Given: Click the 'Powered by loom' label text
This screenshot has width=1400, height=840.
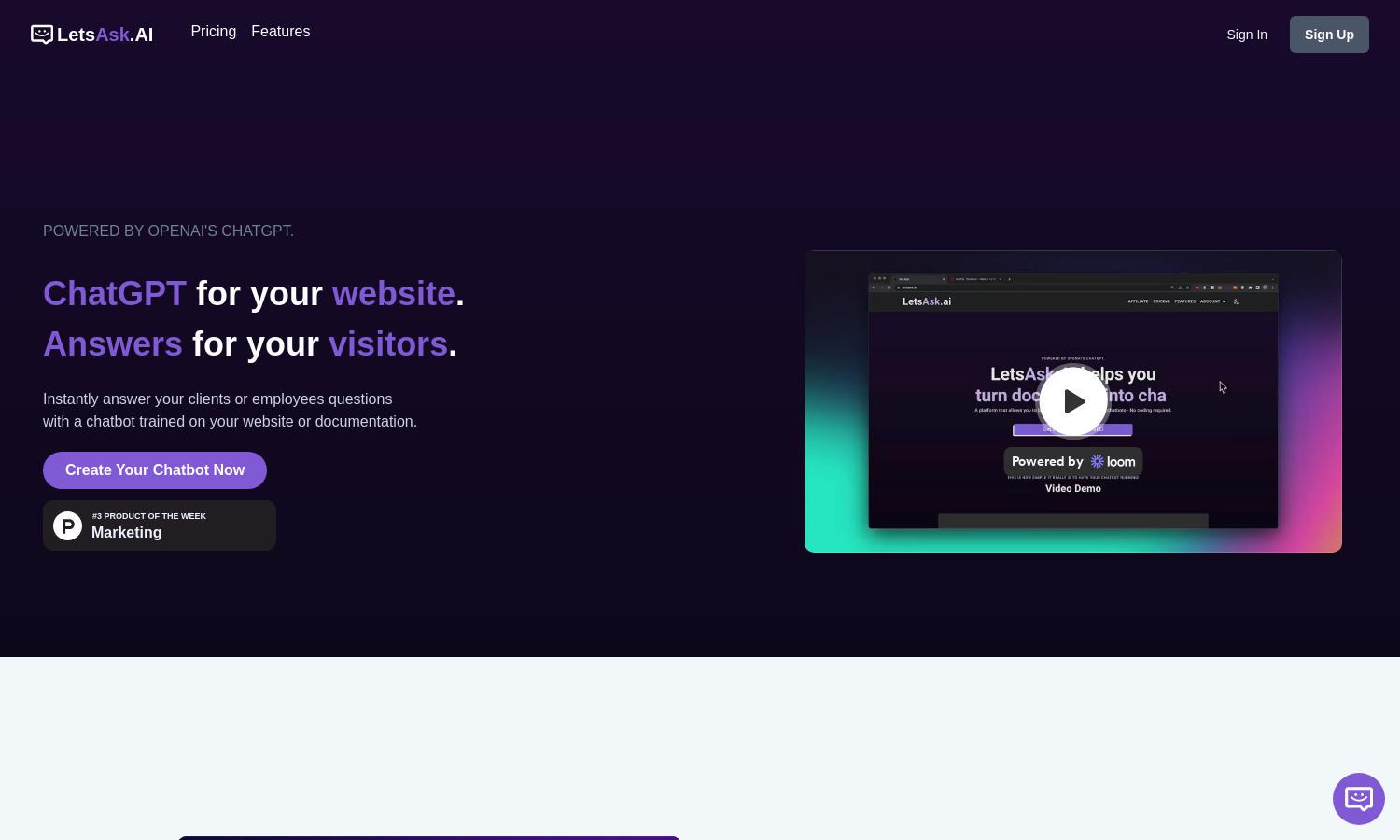Looking at the screenshot, I should 1073,461.
